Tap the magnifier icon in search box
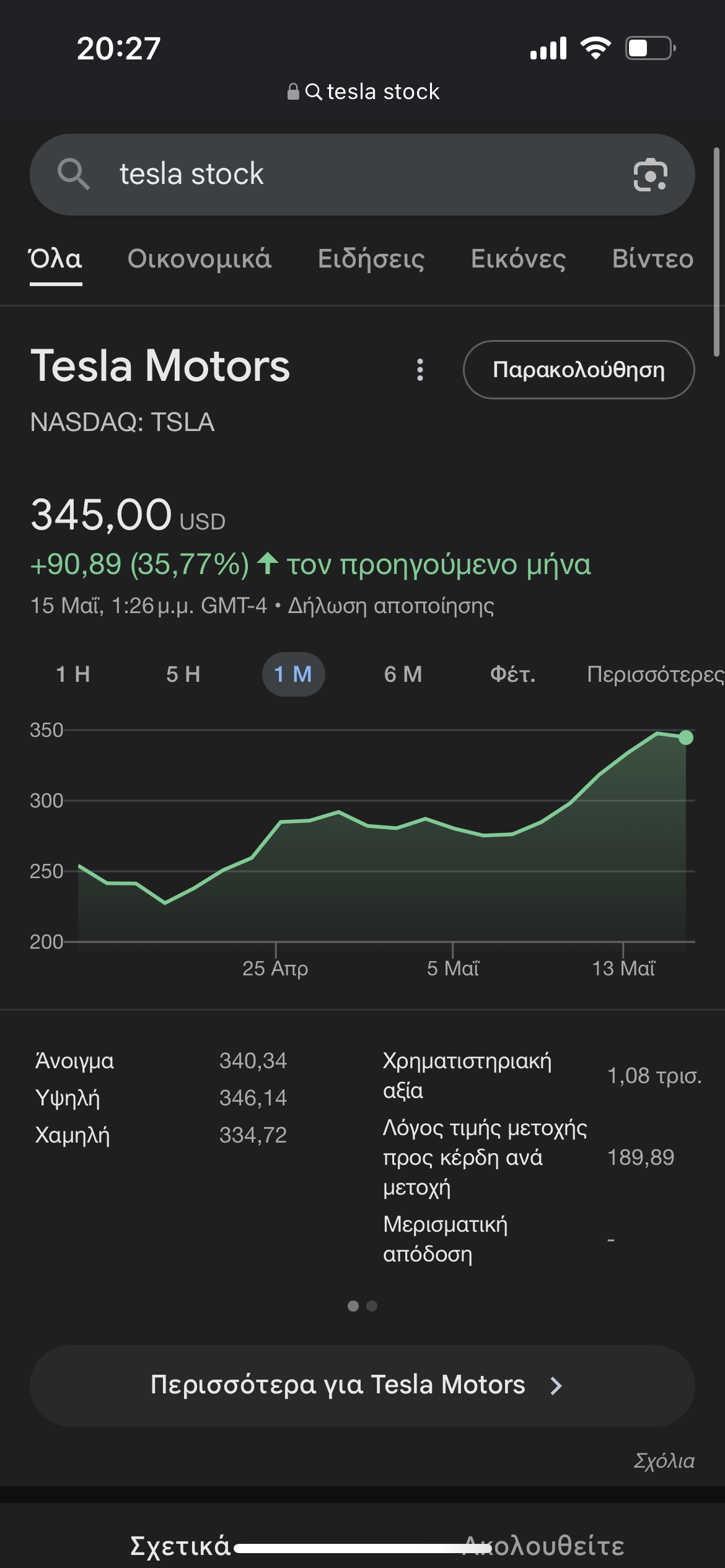 [73, 173]
